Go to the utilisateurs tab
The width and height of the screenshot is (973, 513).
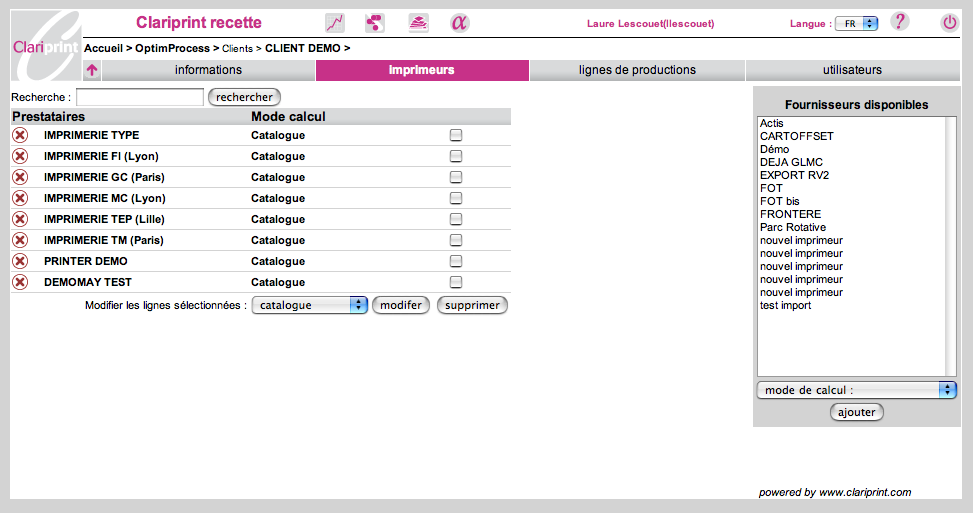tap(845, 70)
